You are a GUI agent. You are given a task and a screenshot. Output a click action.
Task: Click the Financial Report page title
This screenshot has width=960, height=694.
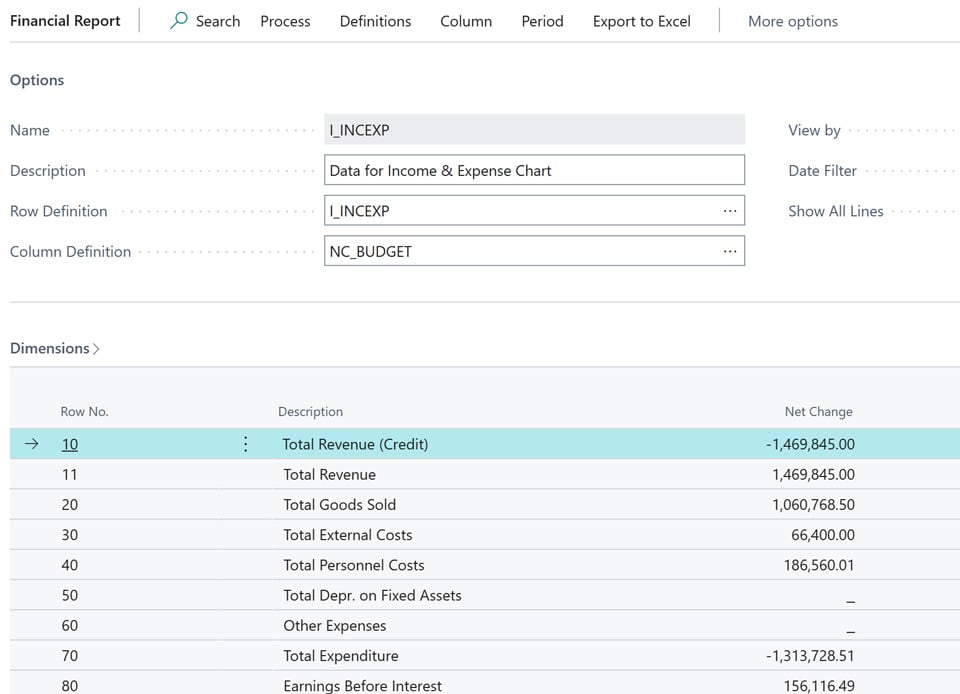pyautogui.click(x=65, y=21)
